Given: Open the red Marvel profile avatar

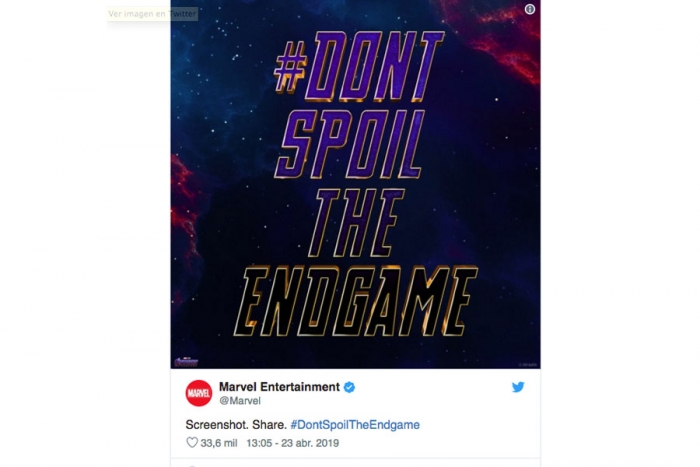Looking at the screenshot, I should (x=199, y=393).
